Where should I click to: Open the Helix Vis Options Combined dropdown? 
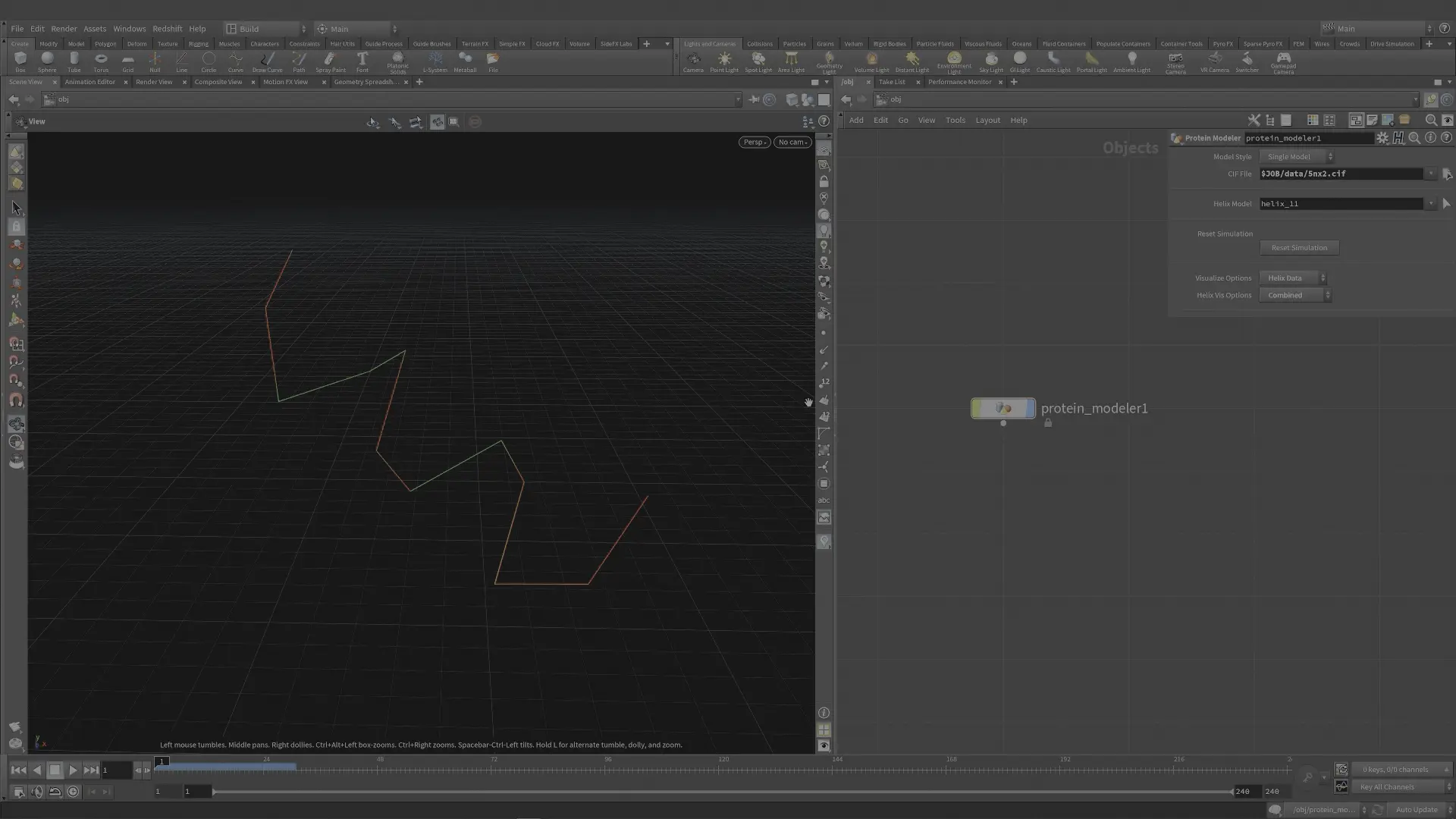[1295, 295]
